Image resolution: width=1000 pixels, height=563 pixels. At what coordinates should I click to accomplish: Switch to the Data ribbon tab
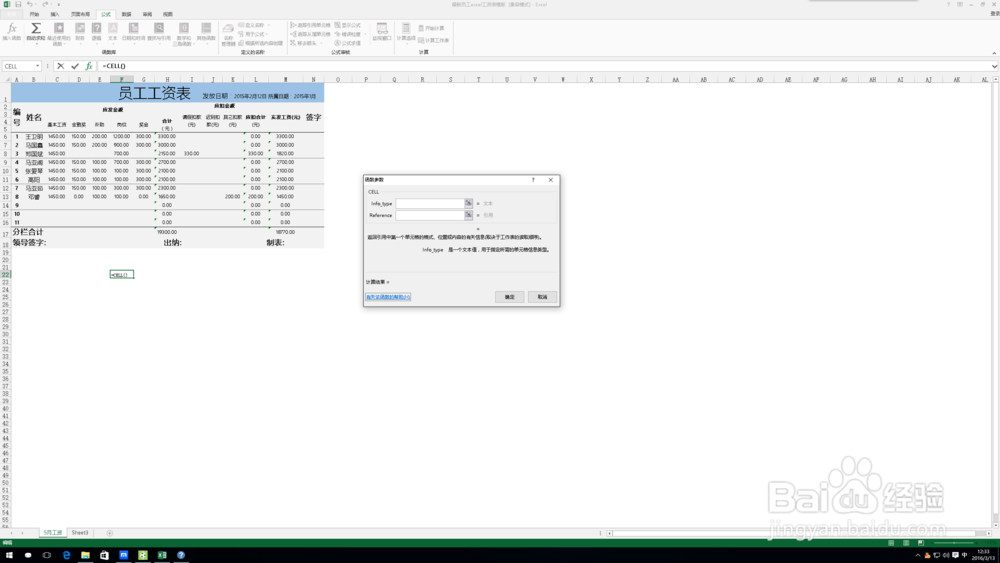126,14
